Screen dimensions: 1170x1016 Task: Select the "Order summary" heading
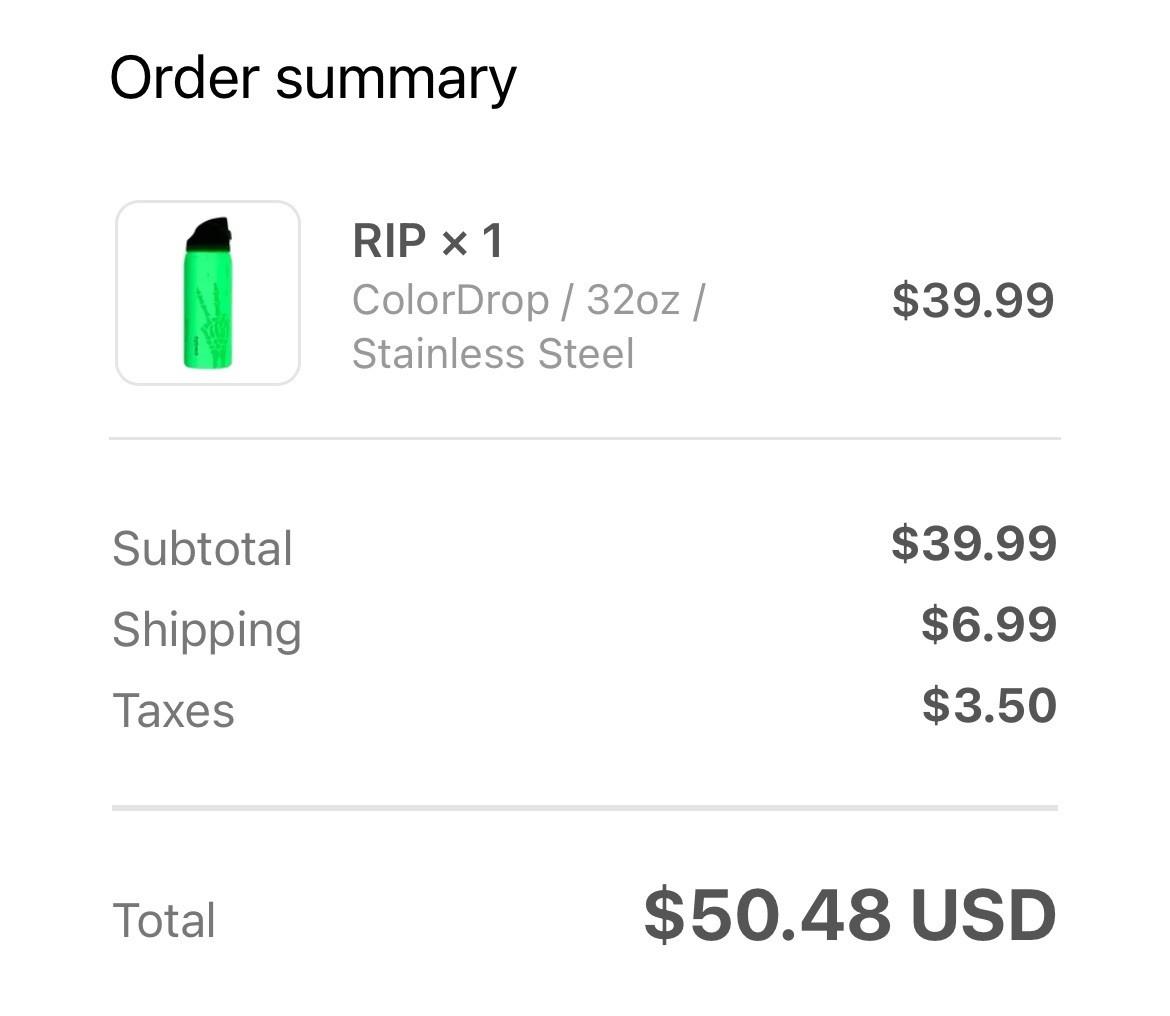312,78
